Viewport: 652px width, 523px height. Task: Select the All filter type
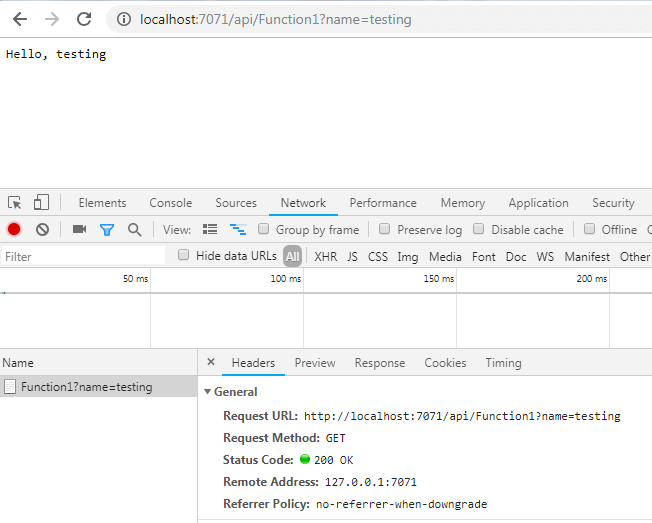293,257
